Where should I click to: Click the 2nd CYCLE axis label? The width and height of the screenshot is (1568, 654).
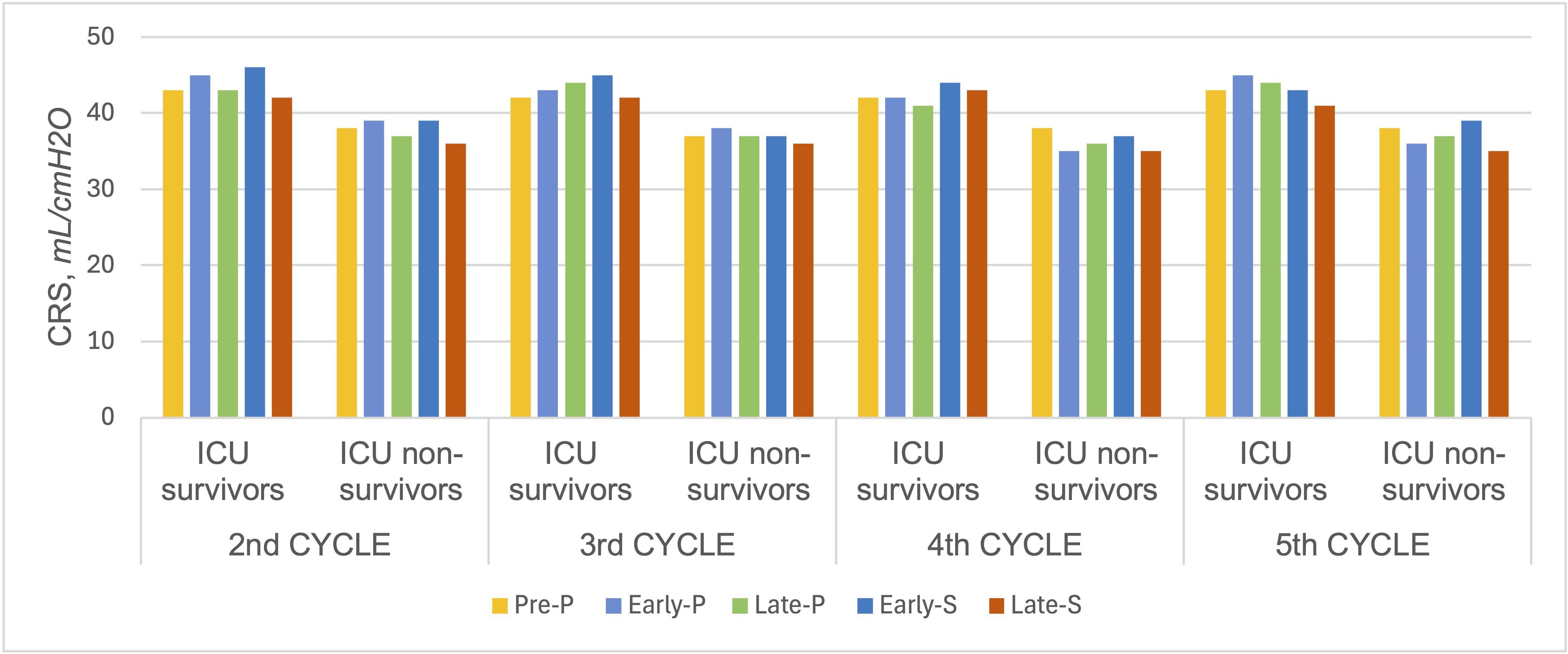pyautogui.click(x=309, y=545)
